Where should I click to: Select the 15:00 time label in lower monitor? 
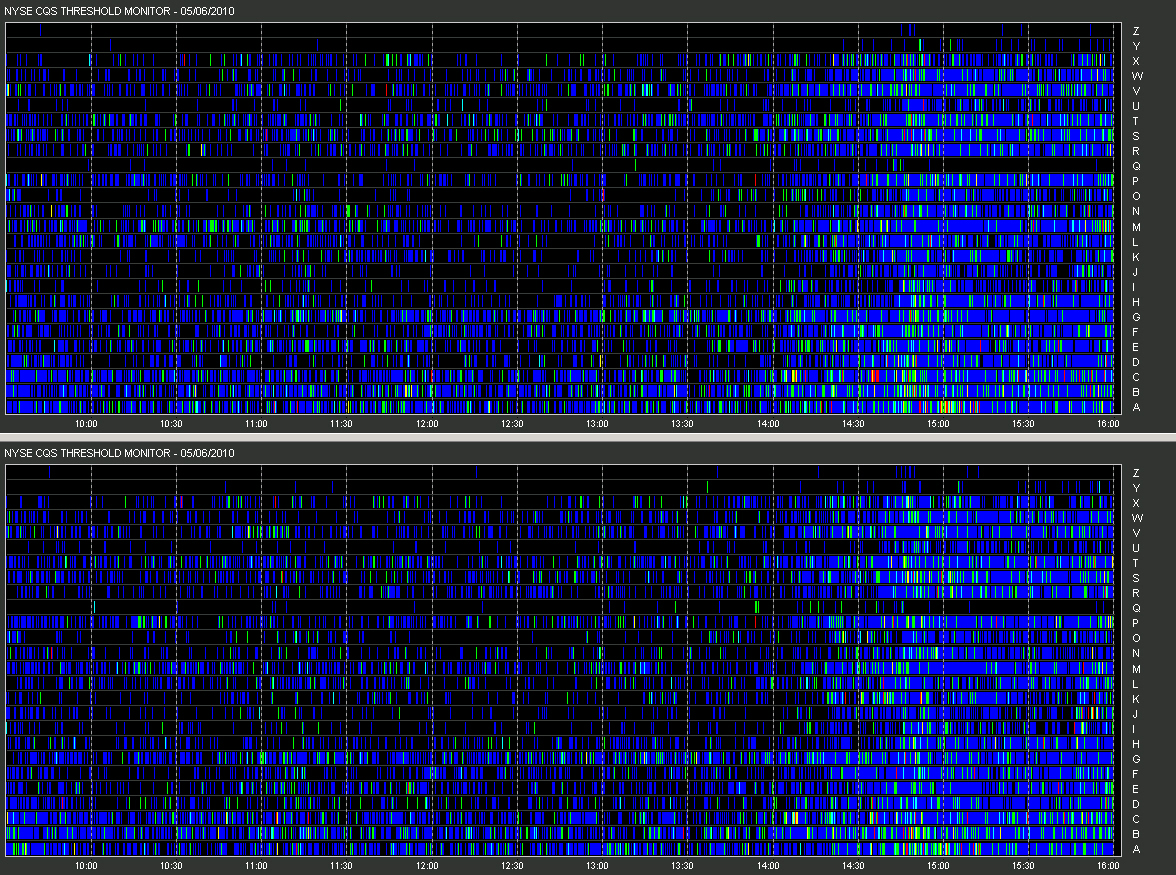tap(938, 865)
